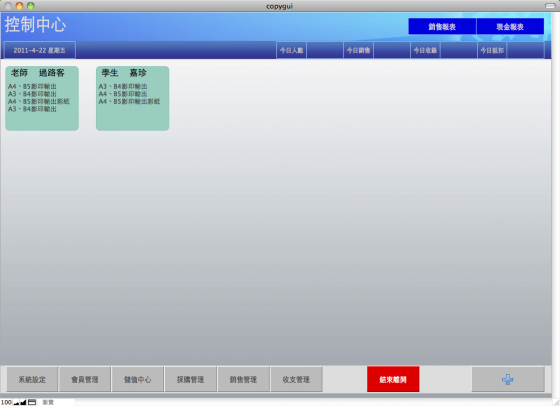560x406 pixels.
Task: Click the window resize grip corner
Action: pos(556,402)
